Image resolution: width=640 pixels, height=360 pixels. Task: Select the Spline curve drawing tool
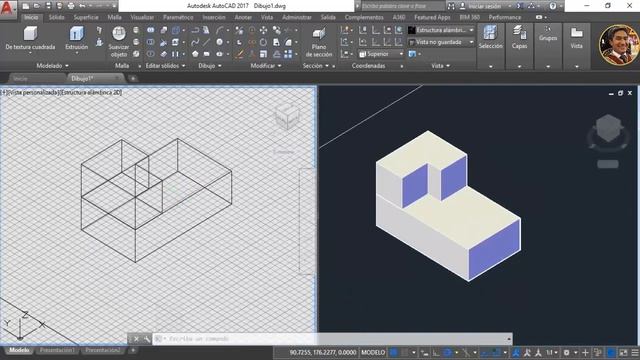coord(195,42)
